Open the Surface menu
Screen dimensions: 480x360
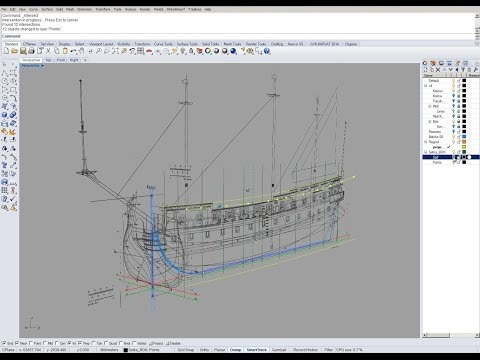(x=47, y=9)
